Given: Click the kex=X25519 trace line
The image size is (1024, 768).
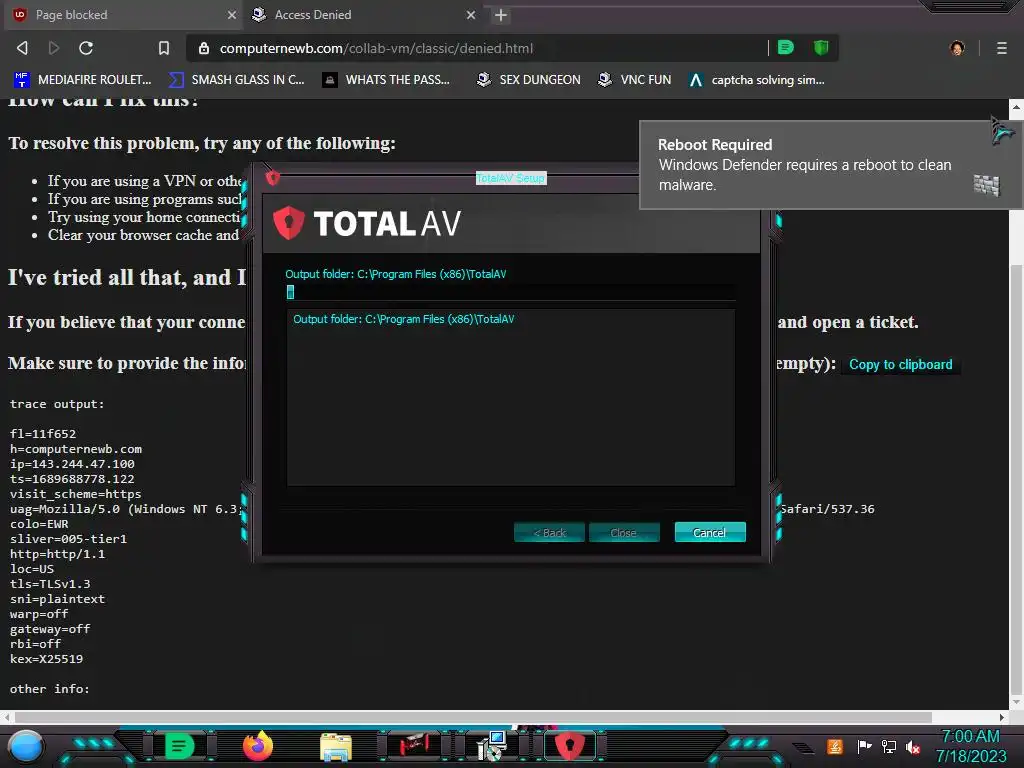Looking at the screenshot, I should [x=46, y=659].
